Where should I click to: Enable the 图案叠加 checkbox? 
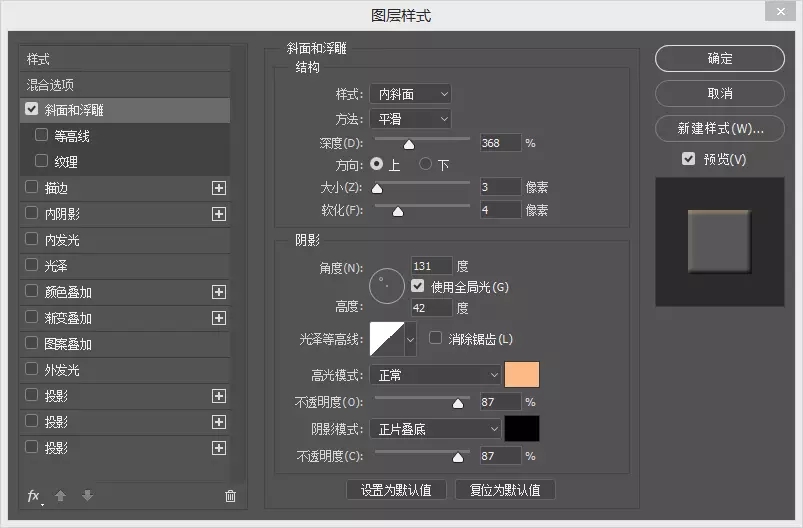tap(32, 343)
